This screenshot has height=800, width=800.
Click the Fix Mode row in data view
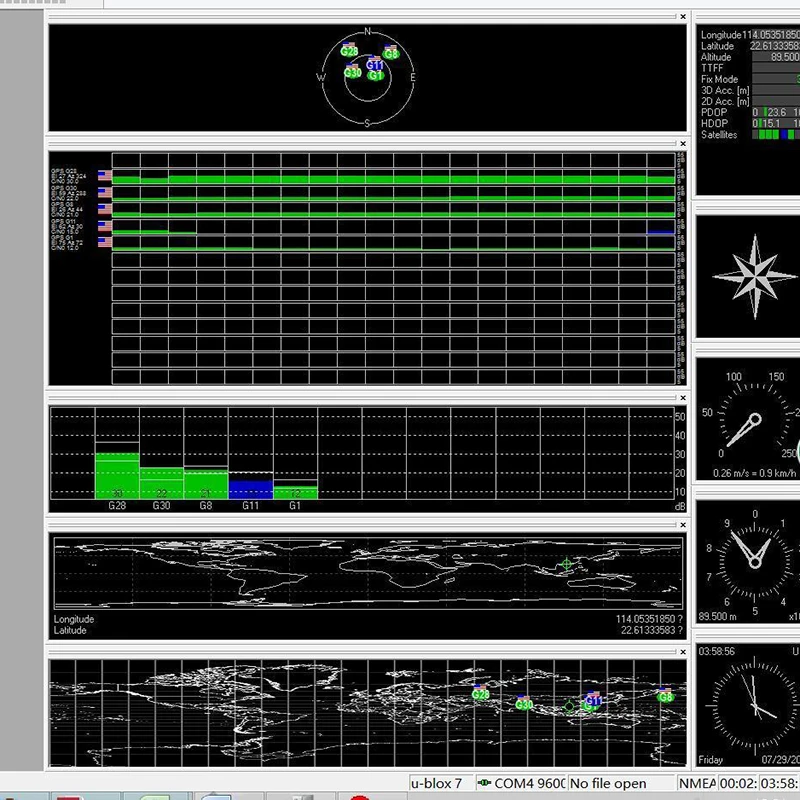tap(750, 79)
